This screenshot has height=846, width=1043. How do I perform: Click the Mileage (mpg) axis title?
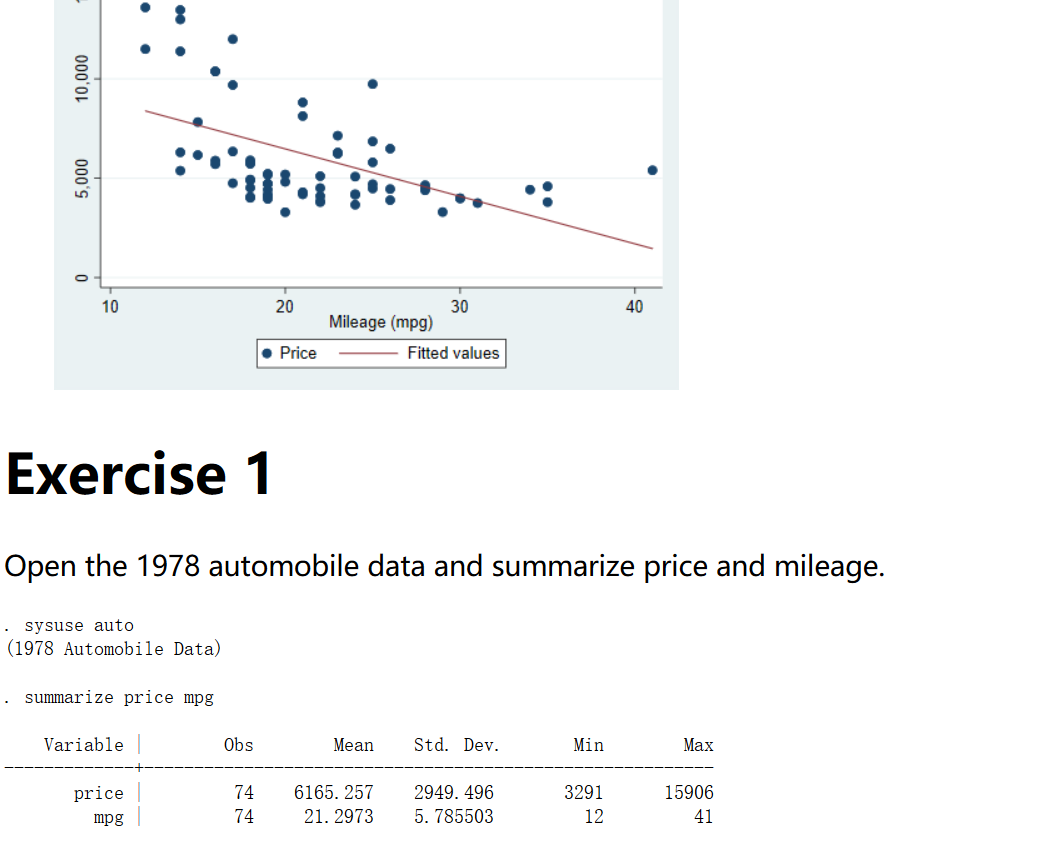(380, 322)
